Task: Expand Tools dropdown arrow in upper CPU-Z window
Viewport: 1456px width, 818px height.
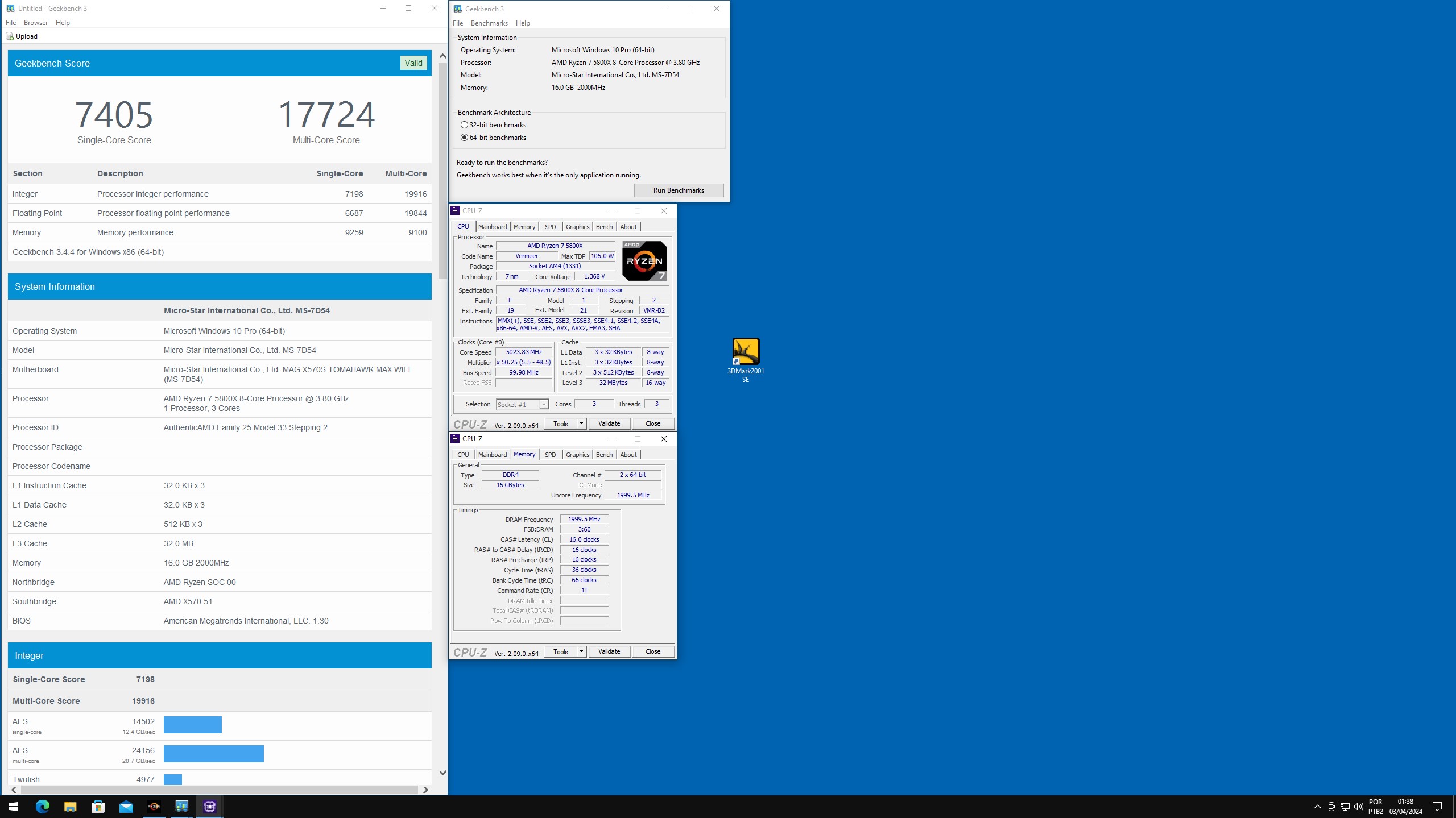Action: 581,423
